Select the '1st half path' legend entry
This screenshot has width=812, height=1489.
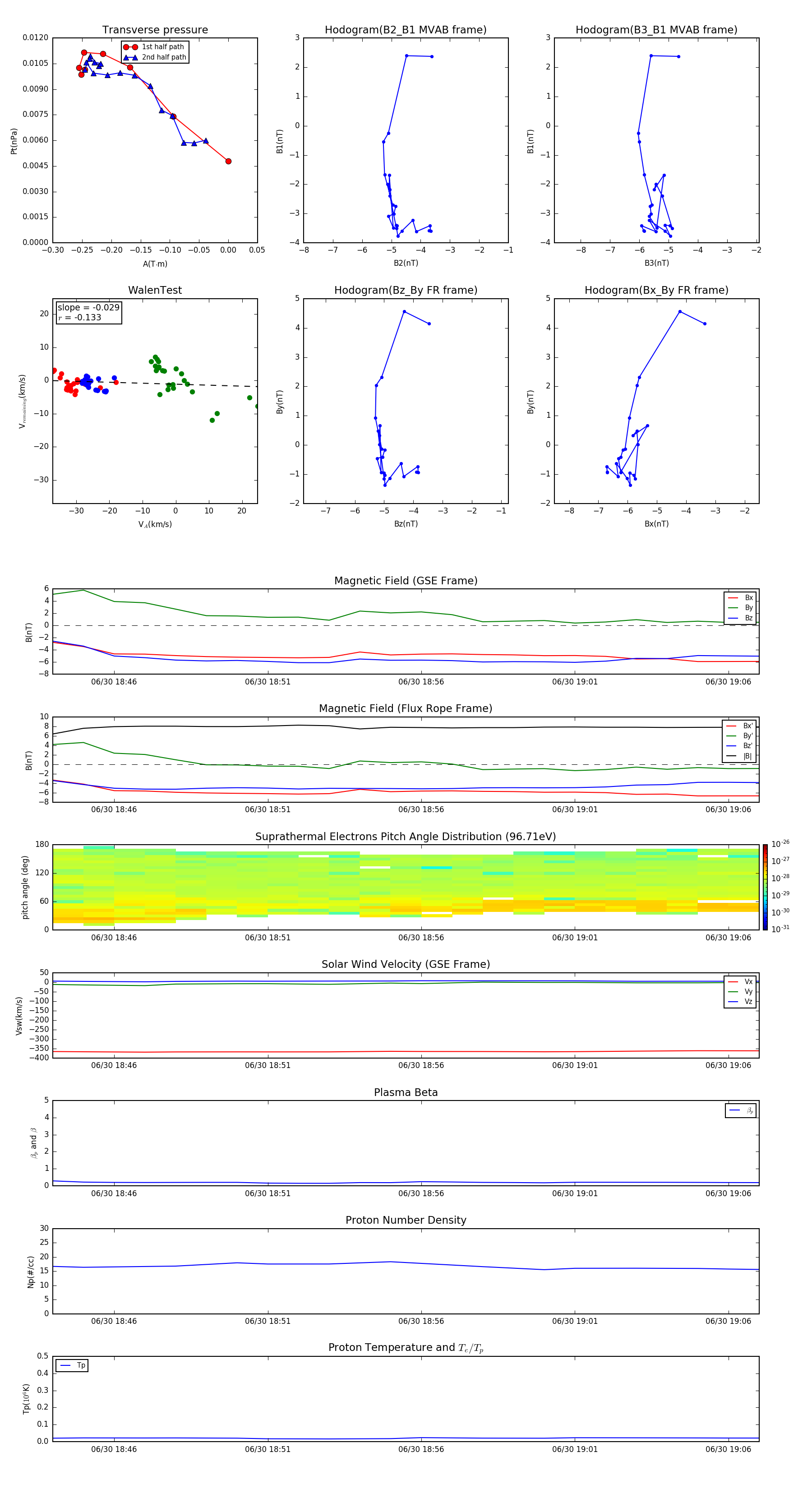point(154,47)
